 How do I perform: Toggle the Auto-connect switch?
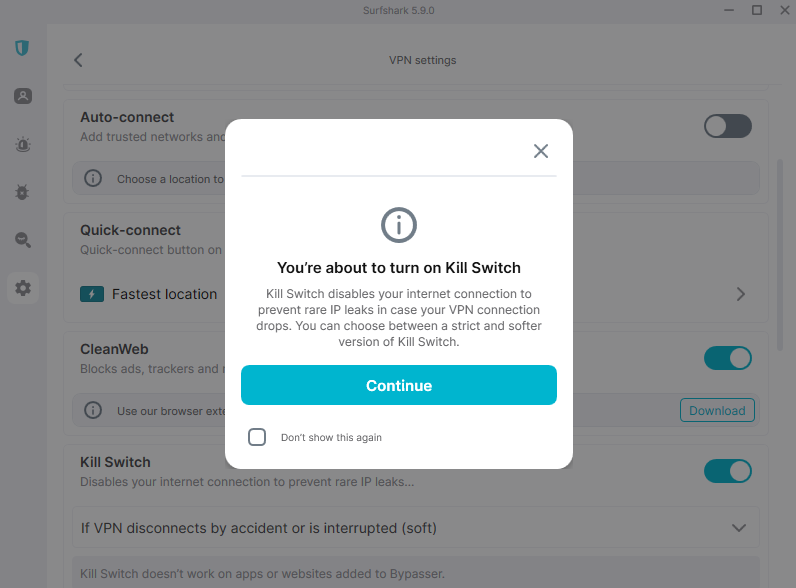click(x=727, y=125)
